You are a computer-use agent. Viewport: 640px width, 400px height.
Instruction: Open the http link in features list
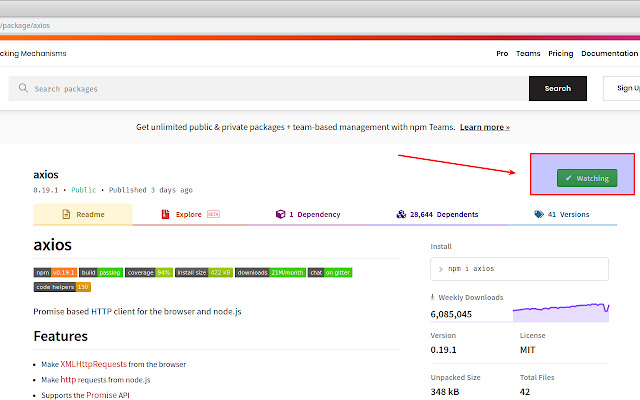click(x=68, y=380)
